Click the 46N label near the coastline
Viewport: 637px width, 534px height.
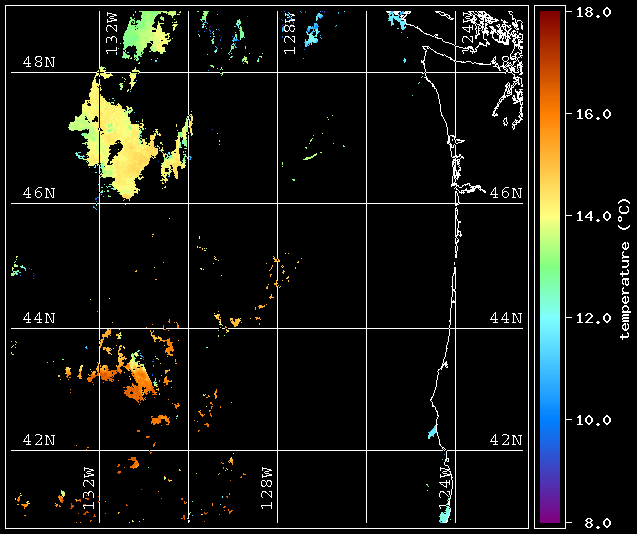click(x=506, y=193)
